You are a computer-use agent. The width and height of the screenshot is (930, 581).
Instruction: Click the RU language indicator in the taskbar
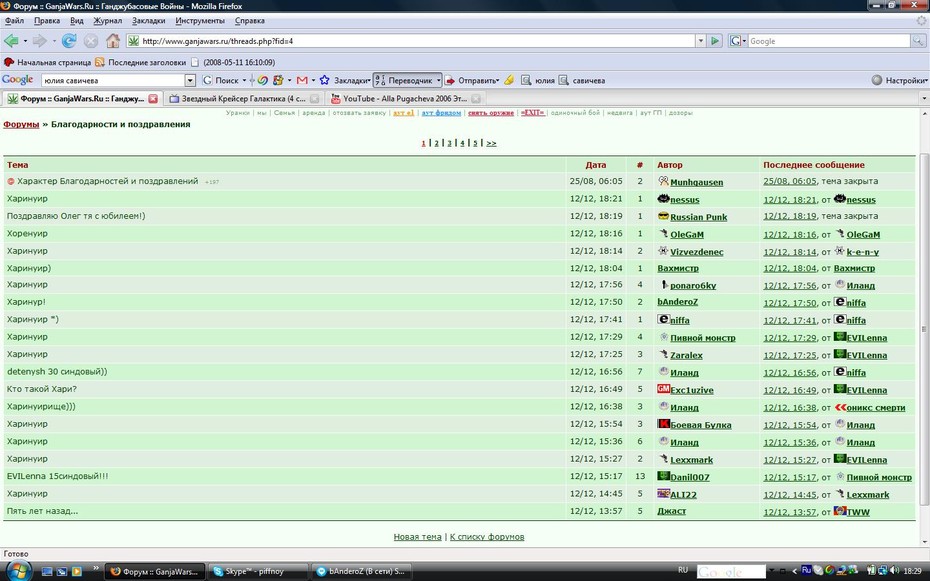[683, 570]
